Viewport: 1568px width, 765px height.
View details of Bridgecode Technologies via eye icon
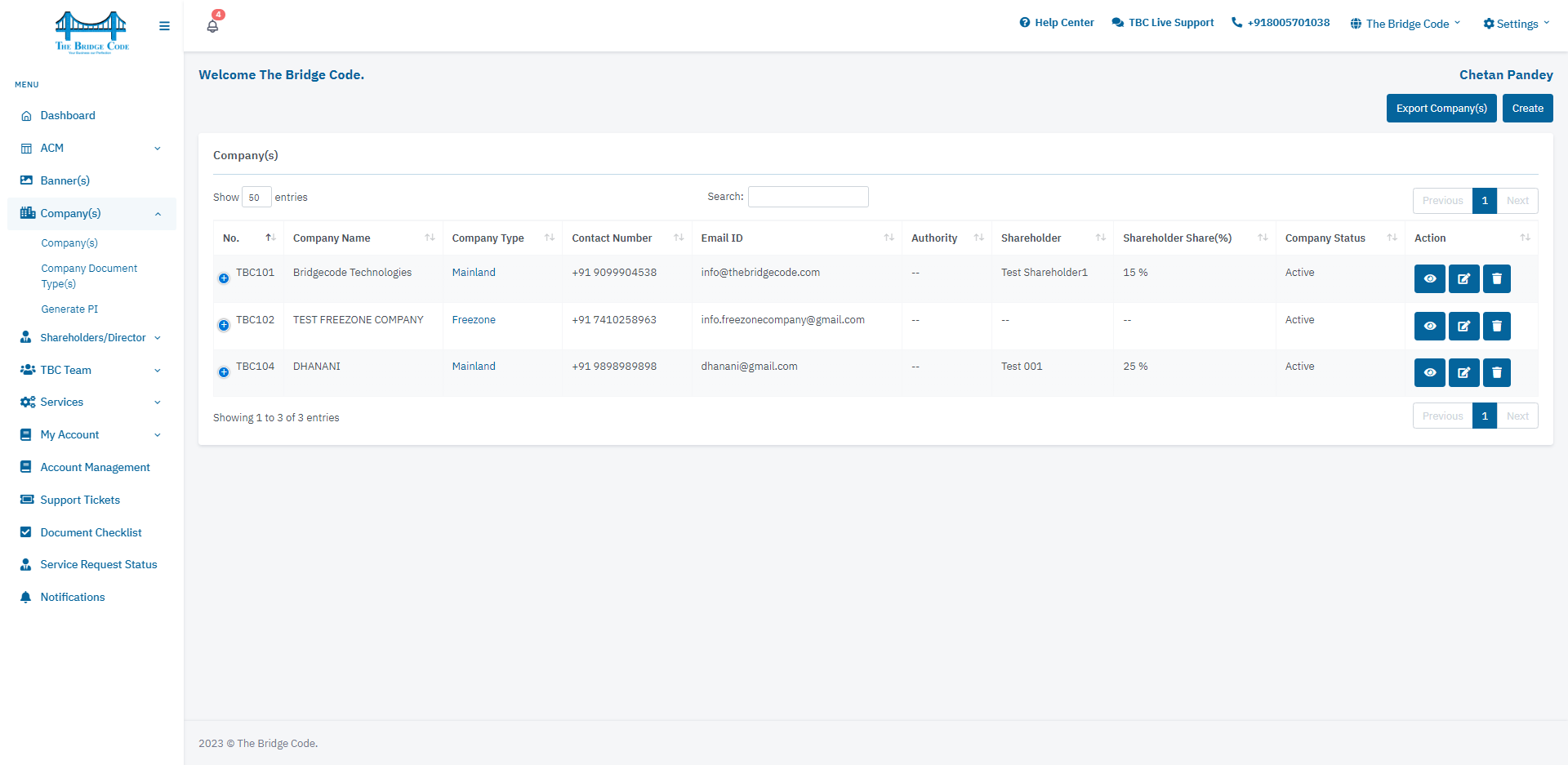point(1429,278)
